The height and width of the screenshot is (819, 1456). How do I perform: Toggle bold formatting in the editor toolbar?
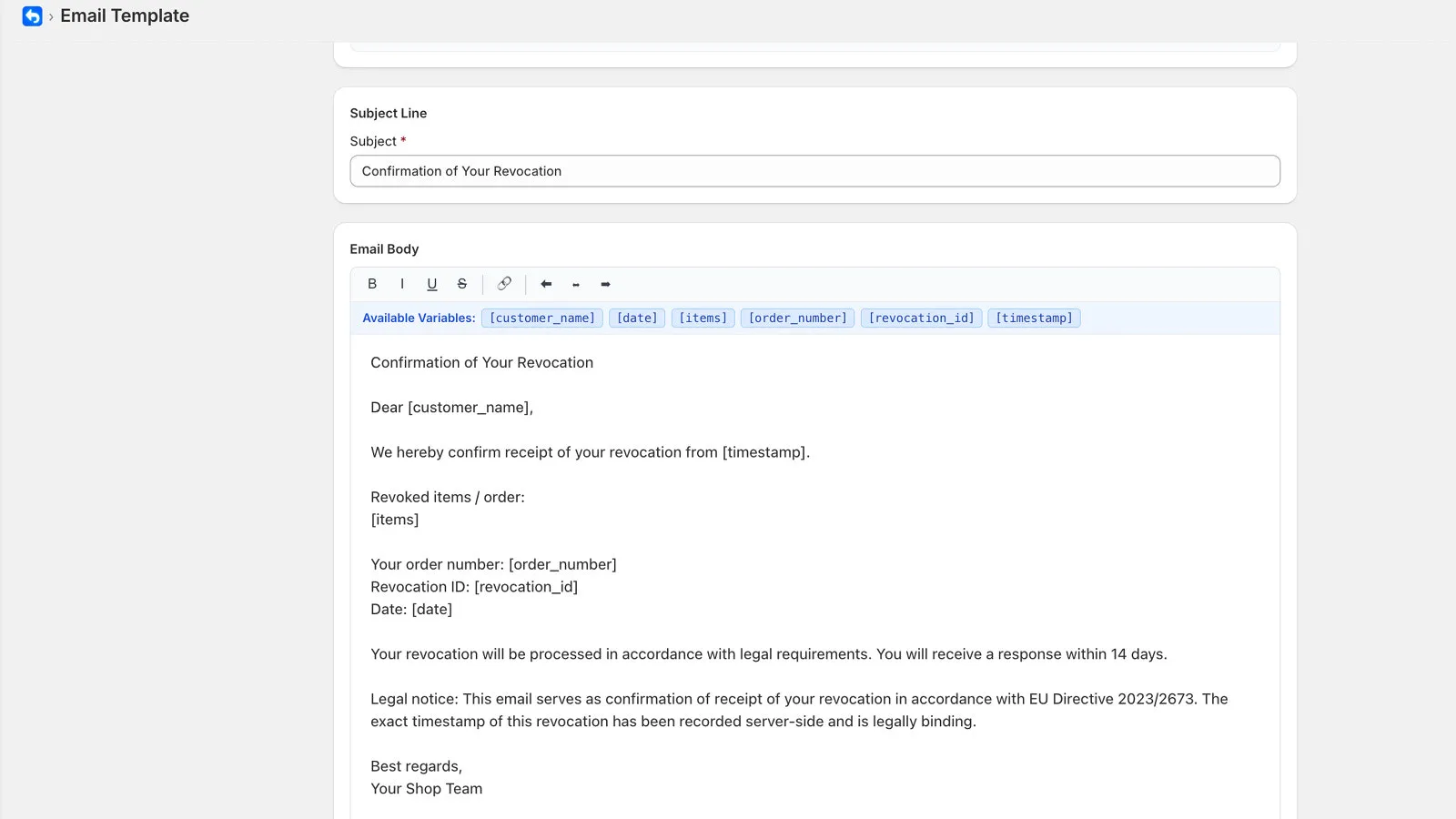[x=372, y=284]
